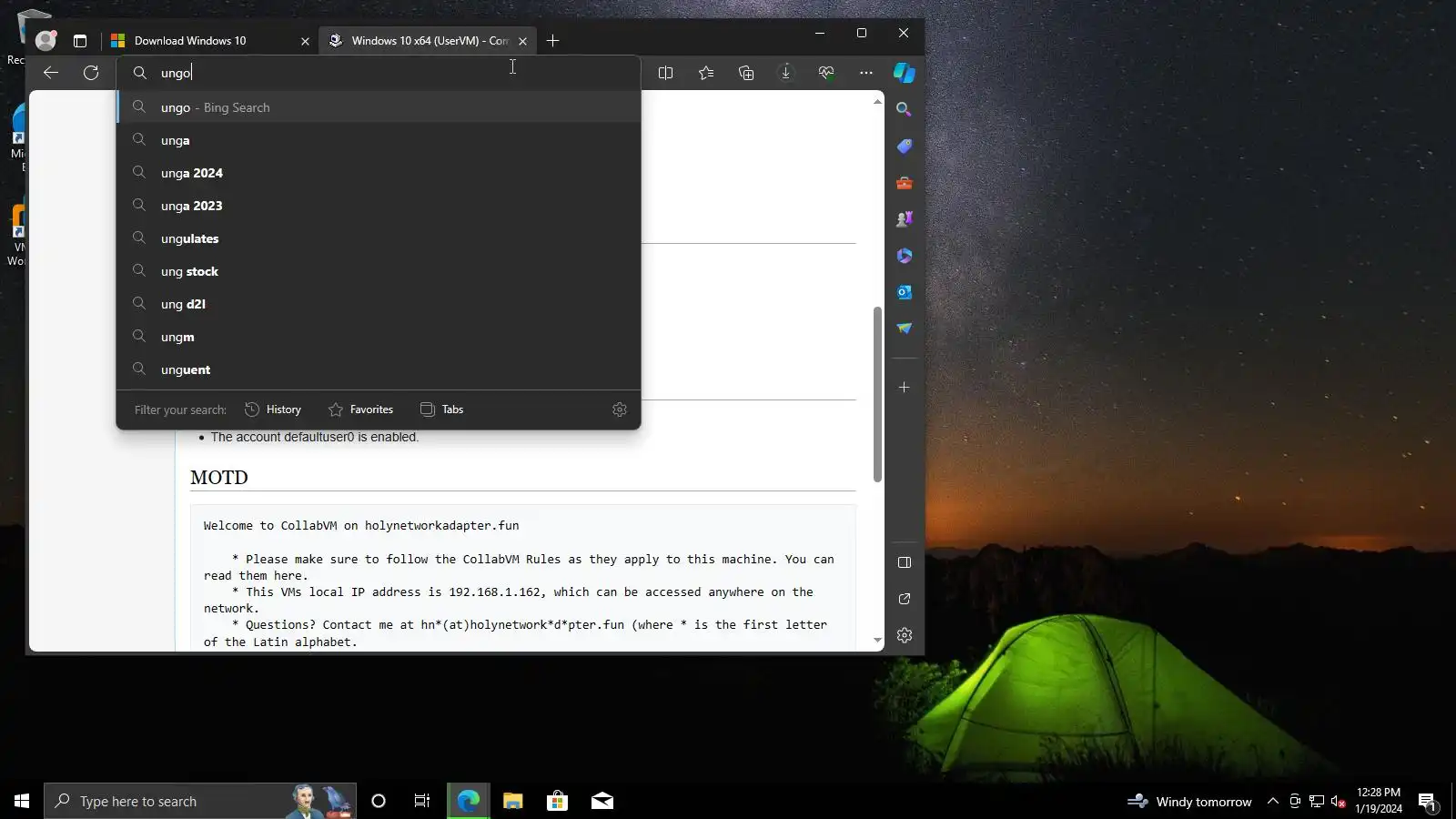Select the "ung d2l" suggestion
Image resolution: width=1456 pixels, height=819 pixels.
pos(379,304)
